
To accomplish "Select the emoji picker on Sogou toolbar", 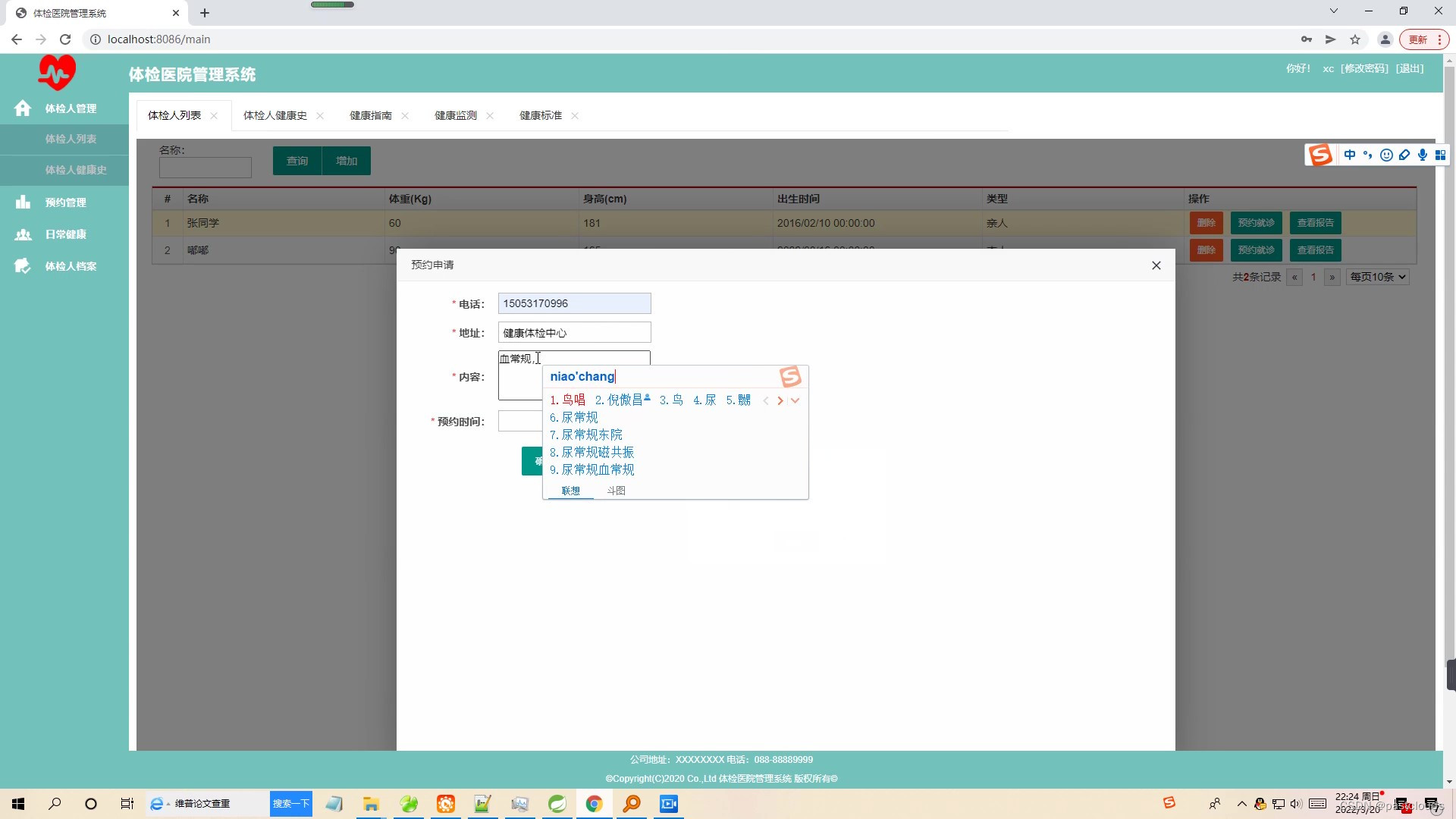I will tap(1386, 155).
